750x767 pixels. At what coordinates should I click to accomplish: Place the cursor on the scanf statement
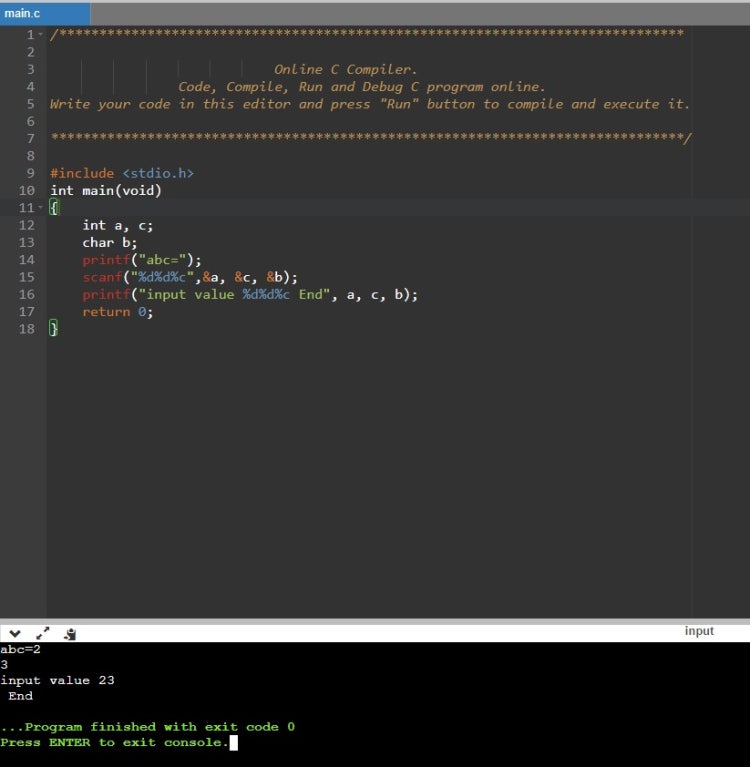[x=190, y=277]
